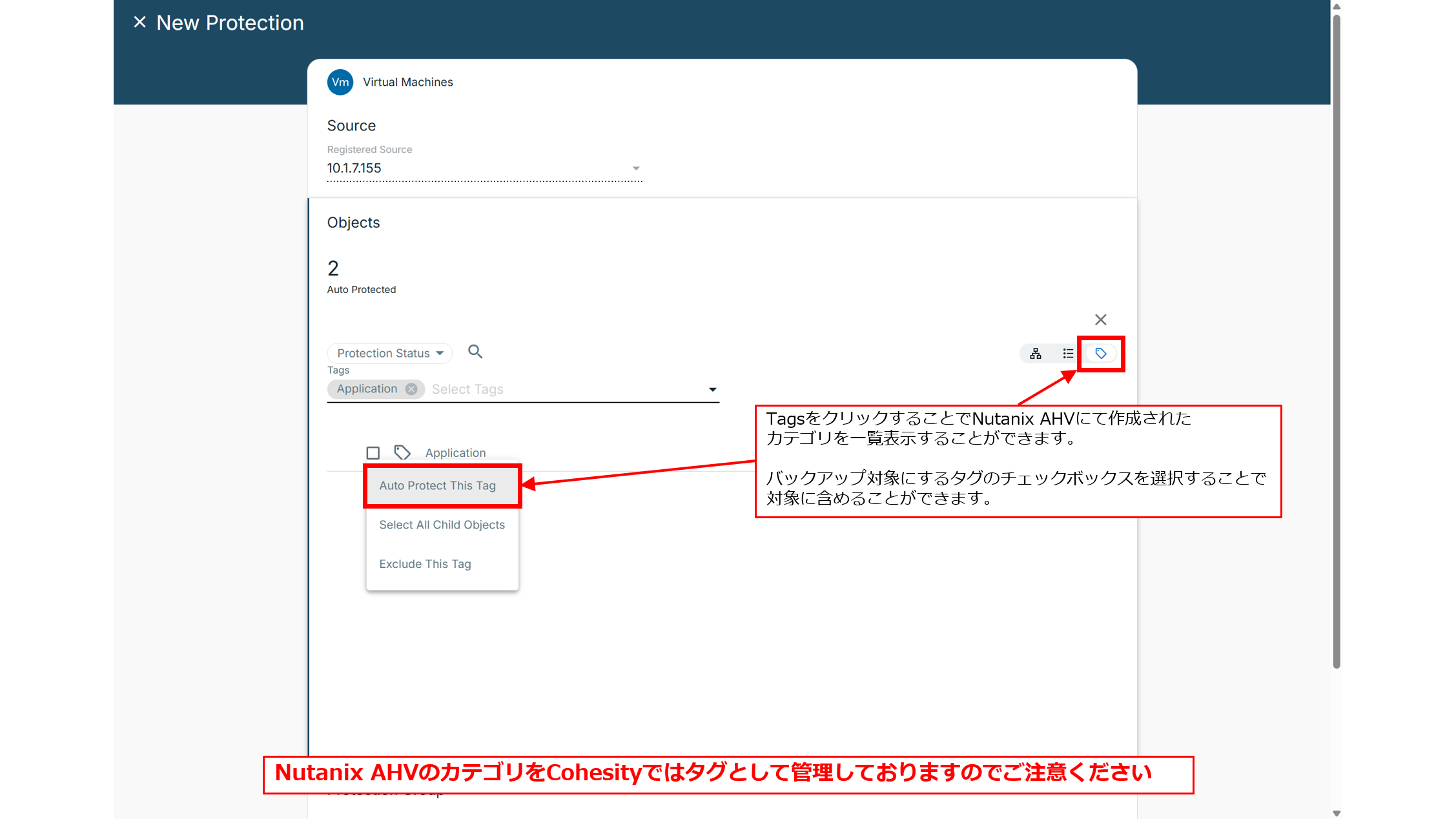
Task: Select the Tags view icon
Action: [x=1100, y=354]
